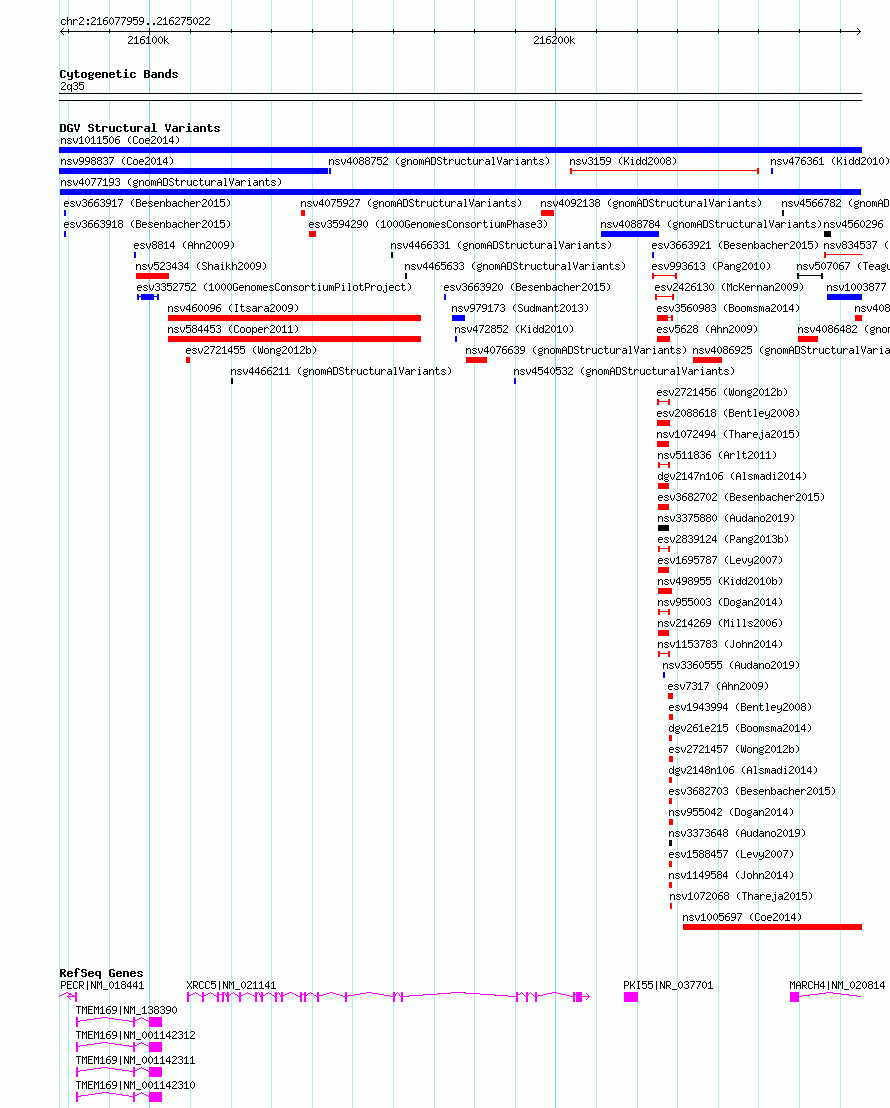Viewport: 890px width, 1108px height.
Task: Select nsv979173 (Sudmant2013) label
Action: [x=520, y=308]
